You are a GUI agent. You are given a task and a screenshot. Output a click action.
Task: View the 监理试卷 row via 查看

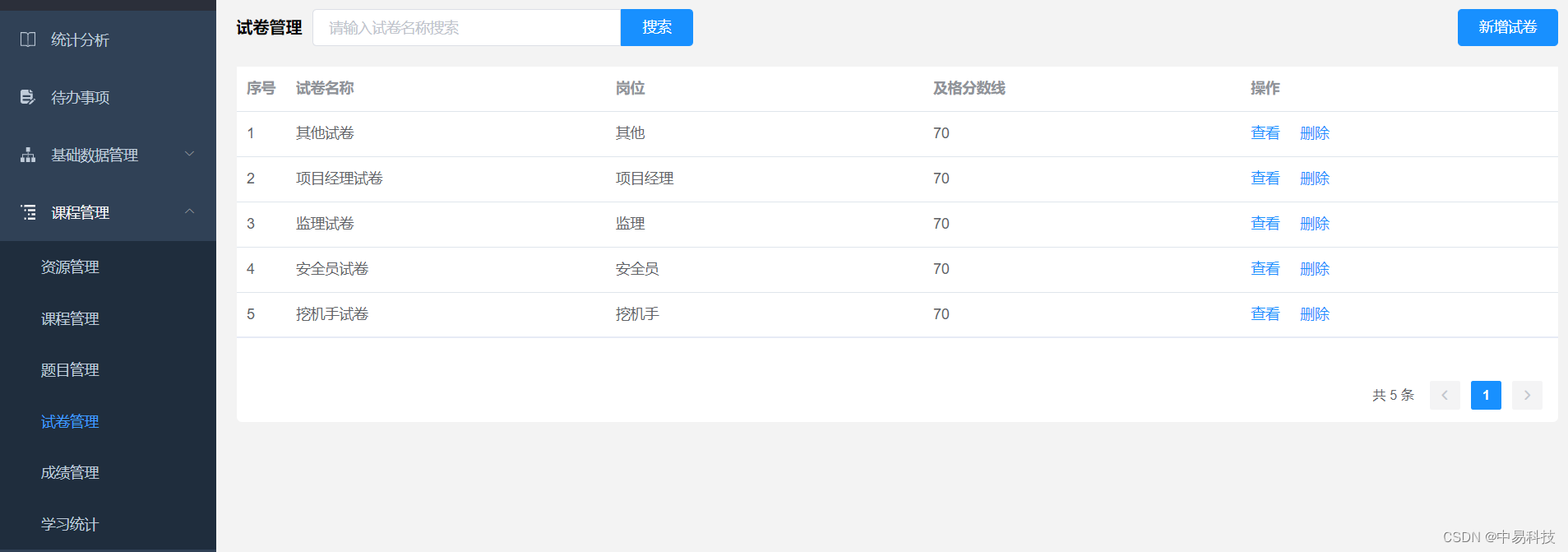click(x=1265, y=224)
